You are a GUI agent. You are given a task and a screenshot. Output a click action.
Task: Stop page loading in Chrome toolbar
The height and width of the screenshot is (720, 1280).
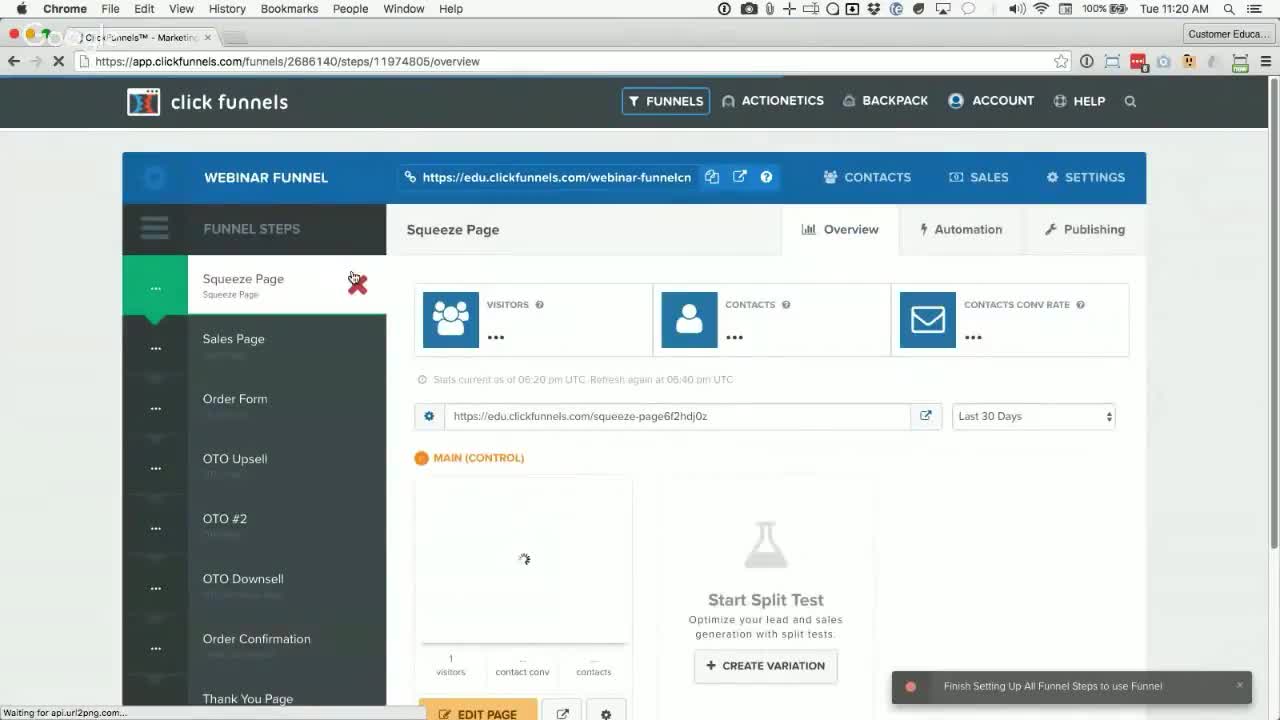click(58, 61)
